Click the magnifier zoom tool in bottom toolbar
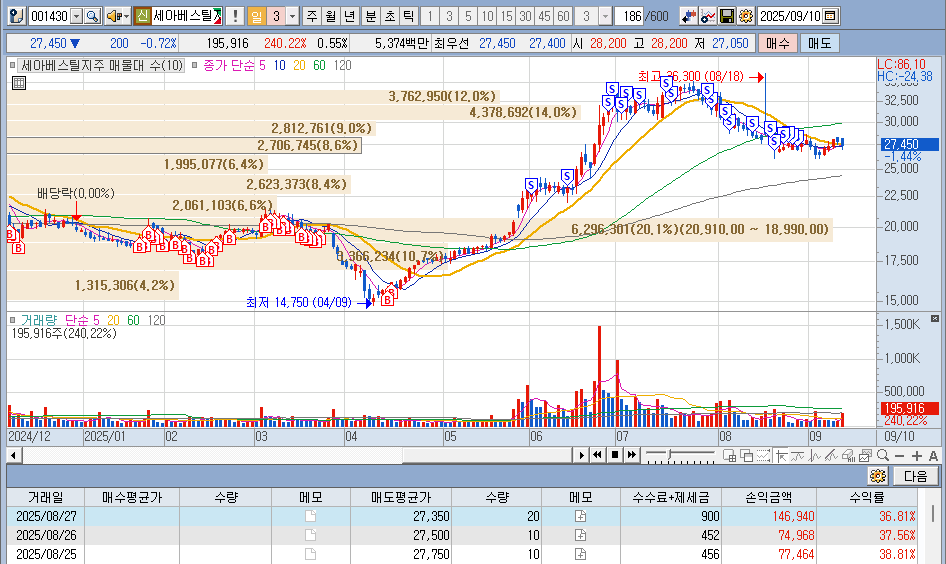This screenshot has height=564, width=946. tap(883, 455)
